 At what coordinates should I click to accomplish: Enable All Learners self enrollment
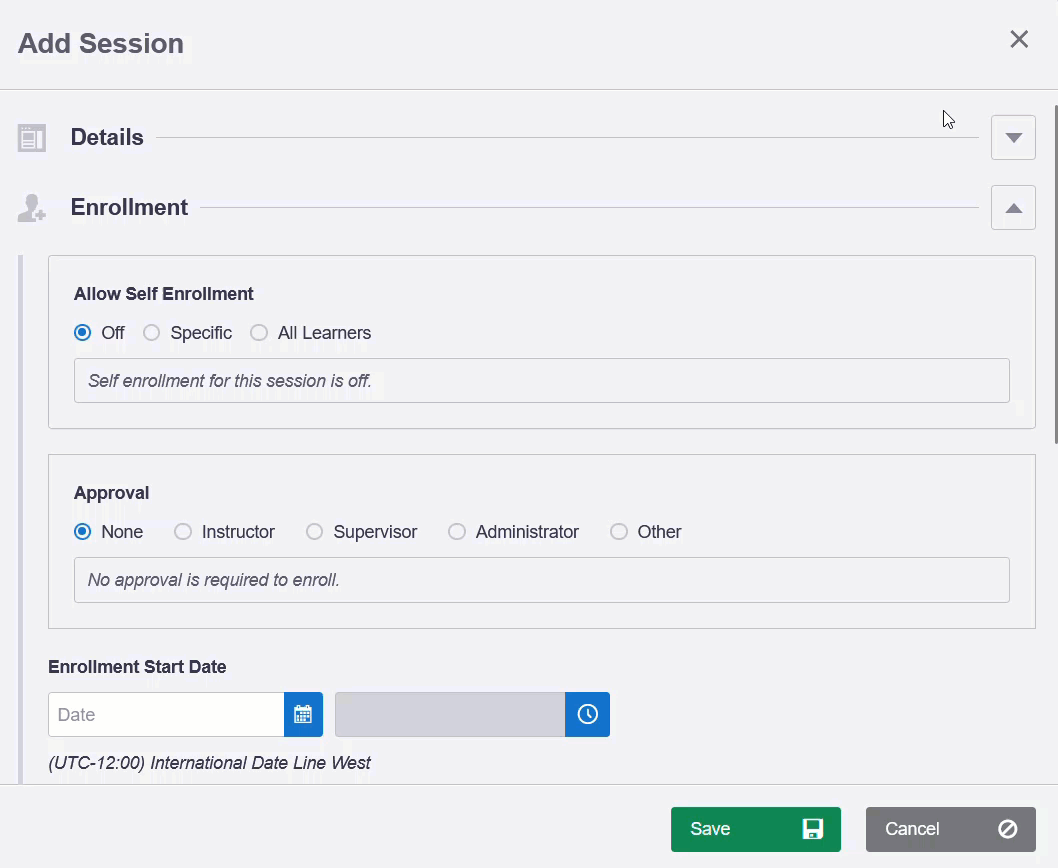[259, 332]
